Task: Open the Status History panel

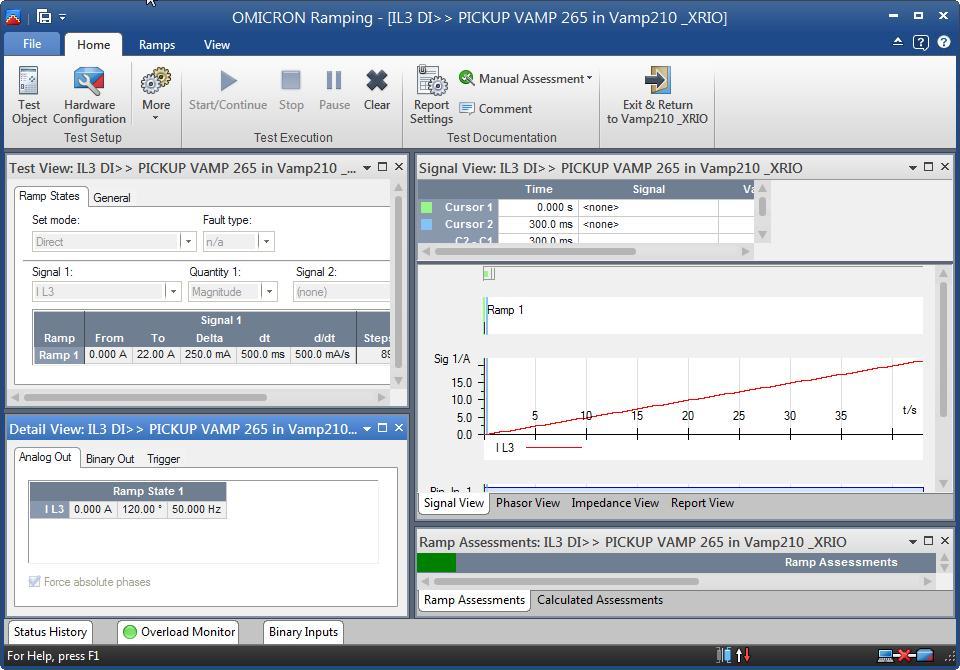Action: point(50,631)
